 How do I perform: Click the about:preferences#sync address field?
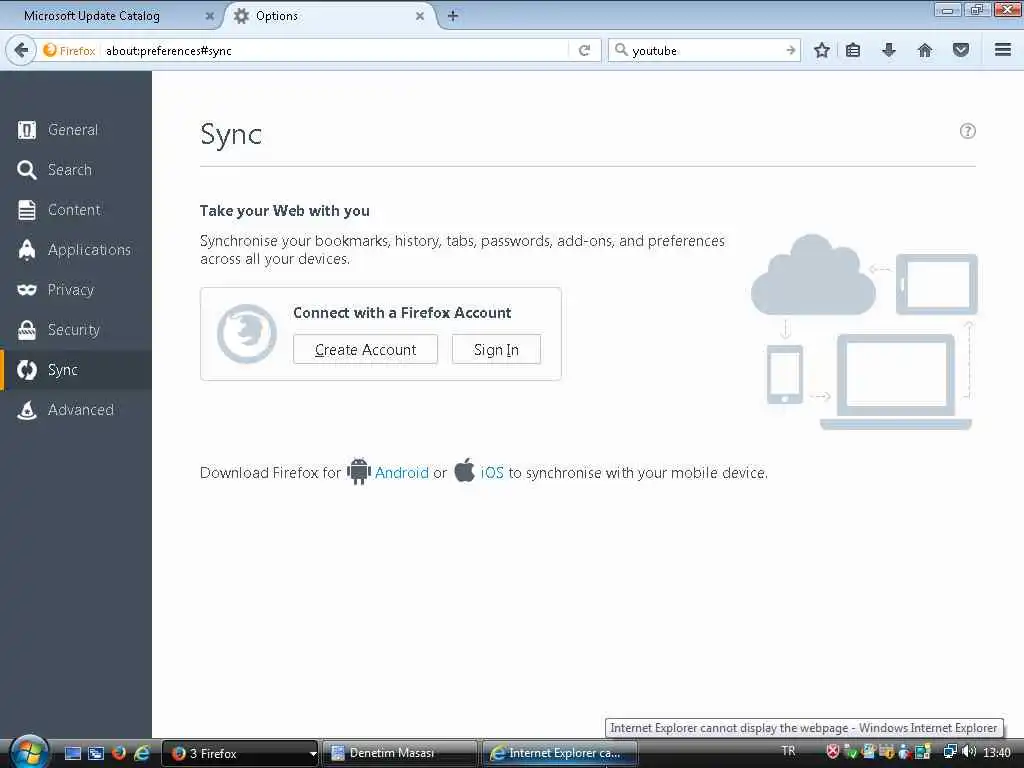(335, 50)
